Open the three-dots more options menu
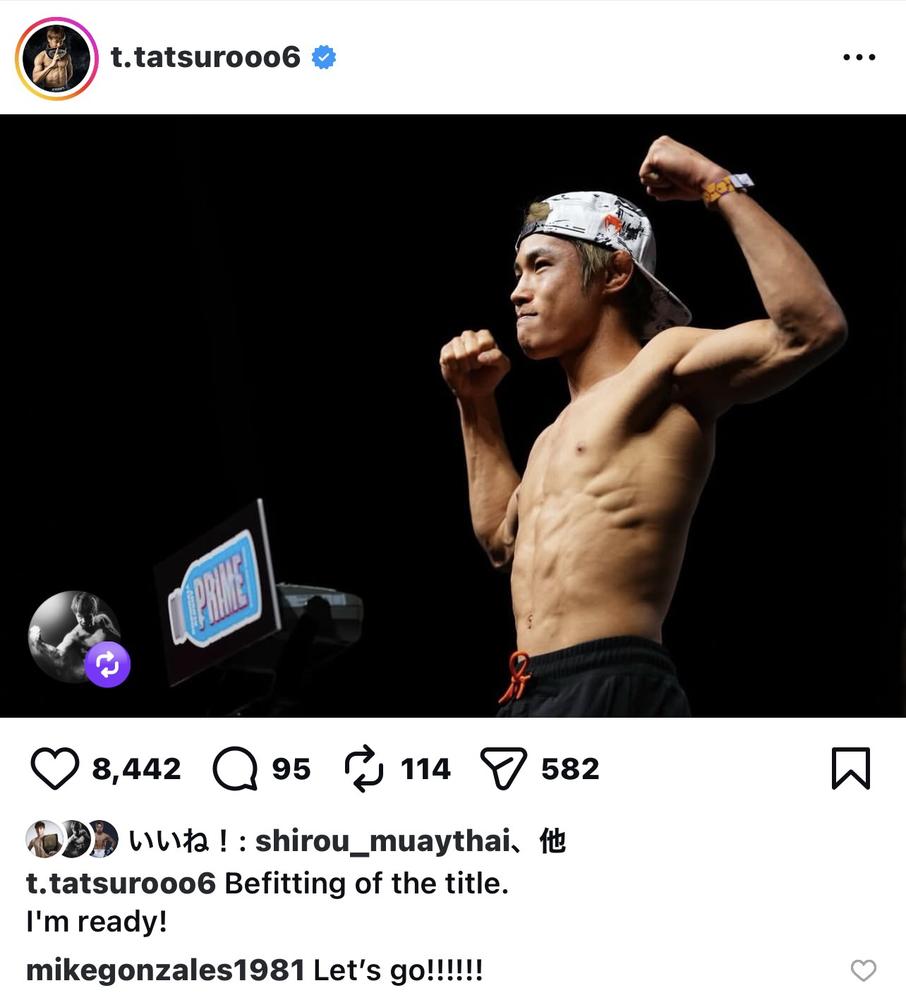 (859, 57)
